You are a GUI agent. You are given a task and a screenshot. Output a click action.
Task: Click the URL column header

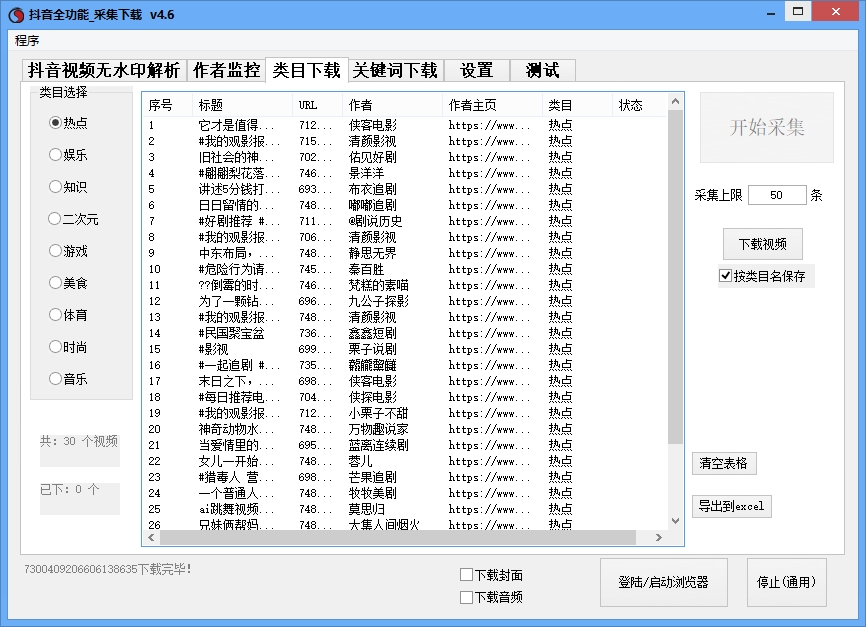click(x=318, y=105)
